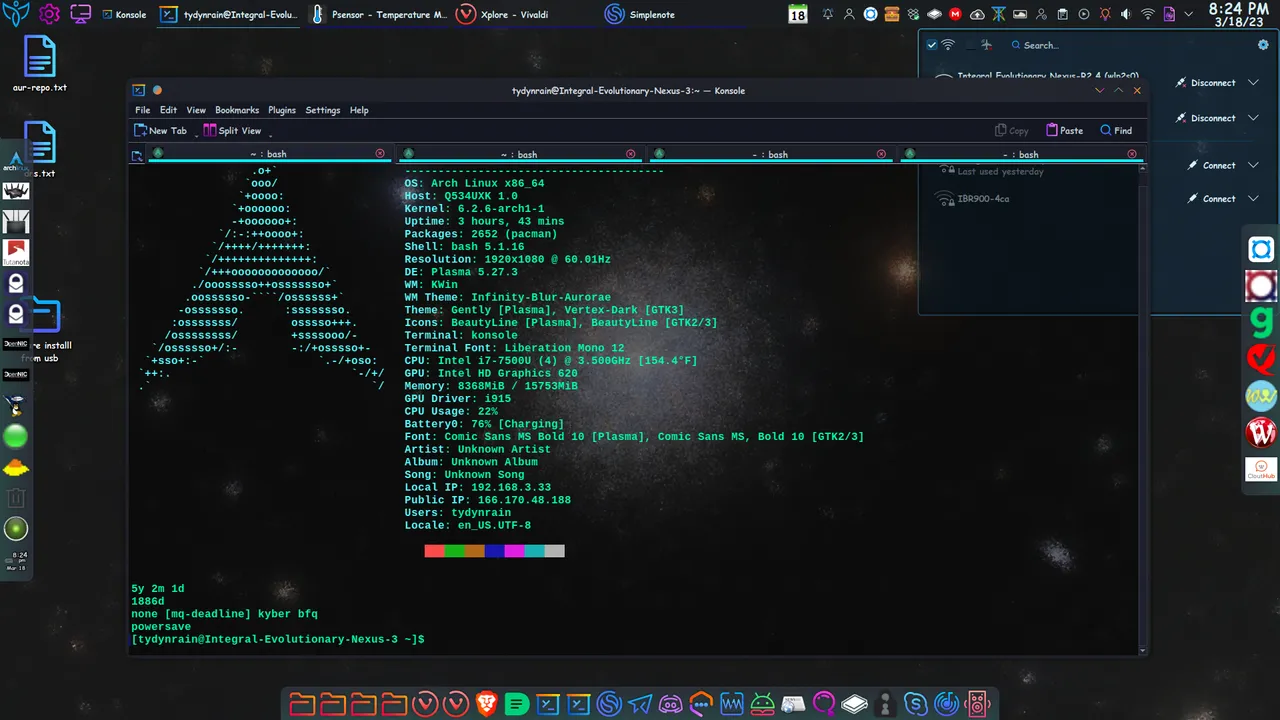The width and height of the screenshot is (1280, 720).
Task: Disconnect the Integral Evolutionary Nexus-R2.4 network
Action: point(1205,82)
